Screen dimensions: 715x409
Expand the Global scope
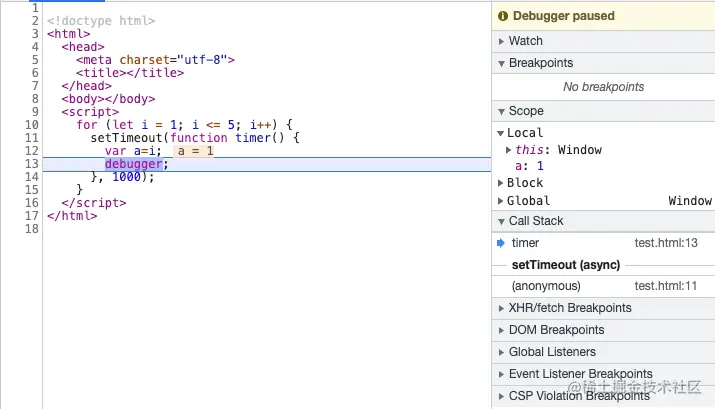coord(500,201)
